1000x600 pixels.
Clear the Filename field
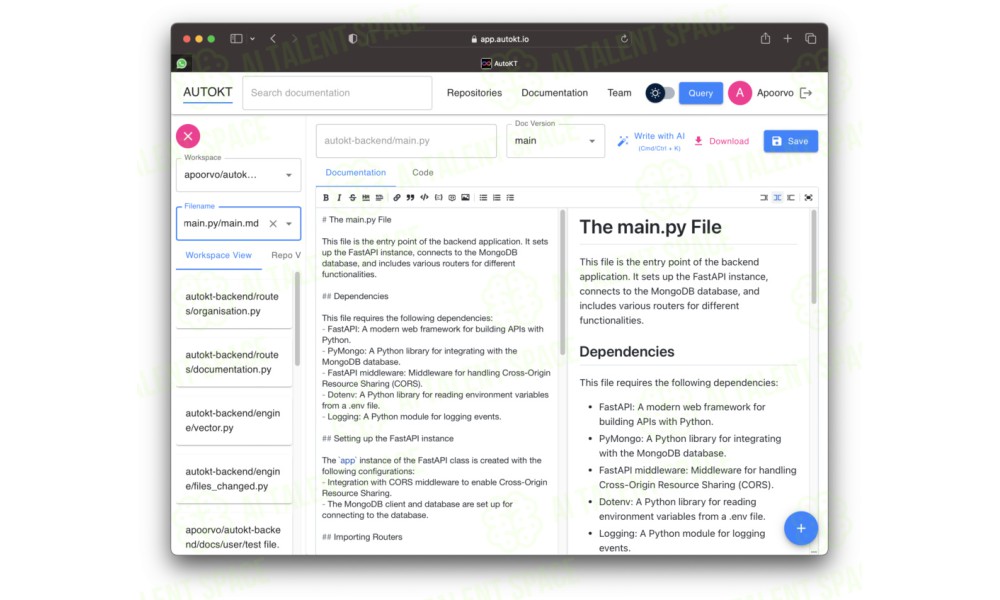click(273, 224)
